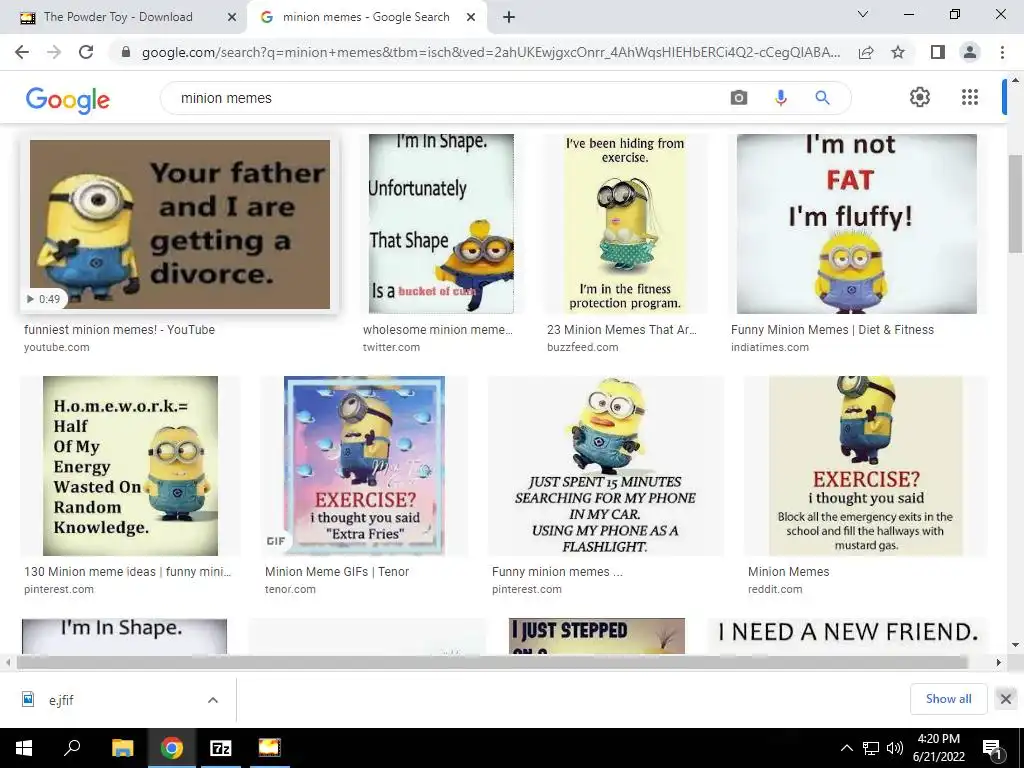Open 'wholesome minion meme' twitter link
1024x768 pixels.
[x=438, y=330]
